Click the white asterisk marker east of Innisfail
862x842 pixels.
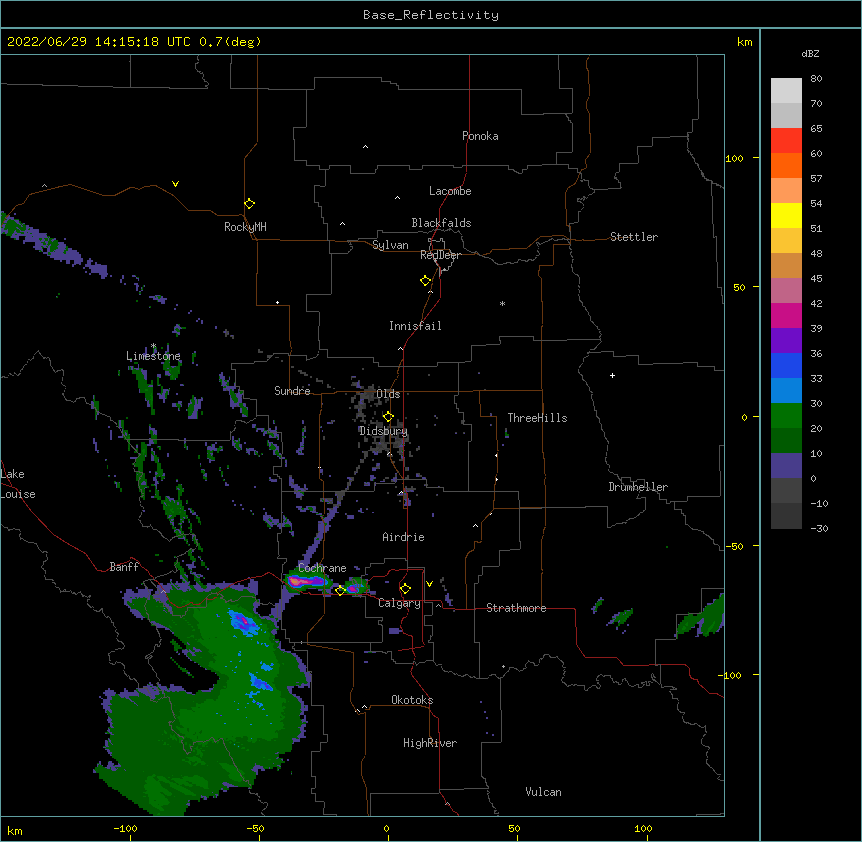[502, 304]
